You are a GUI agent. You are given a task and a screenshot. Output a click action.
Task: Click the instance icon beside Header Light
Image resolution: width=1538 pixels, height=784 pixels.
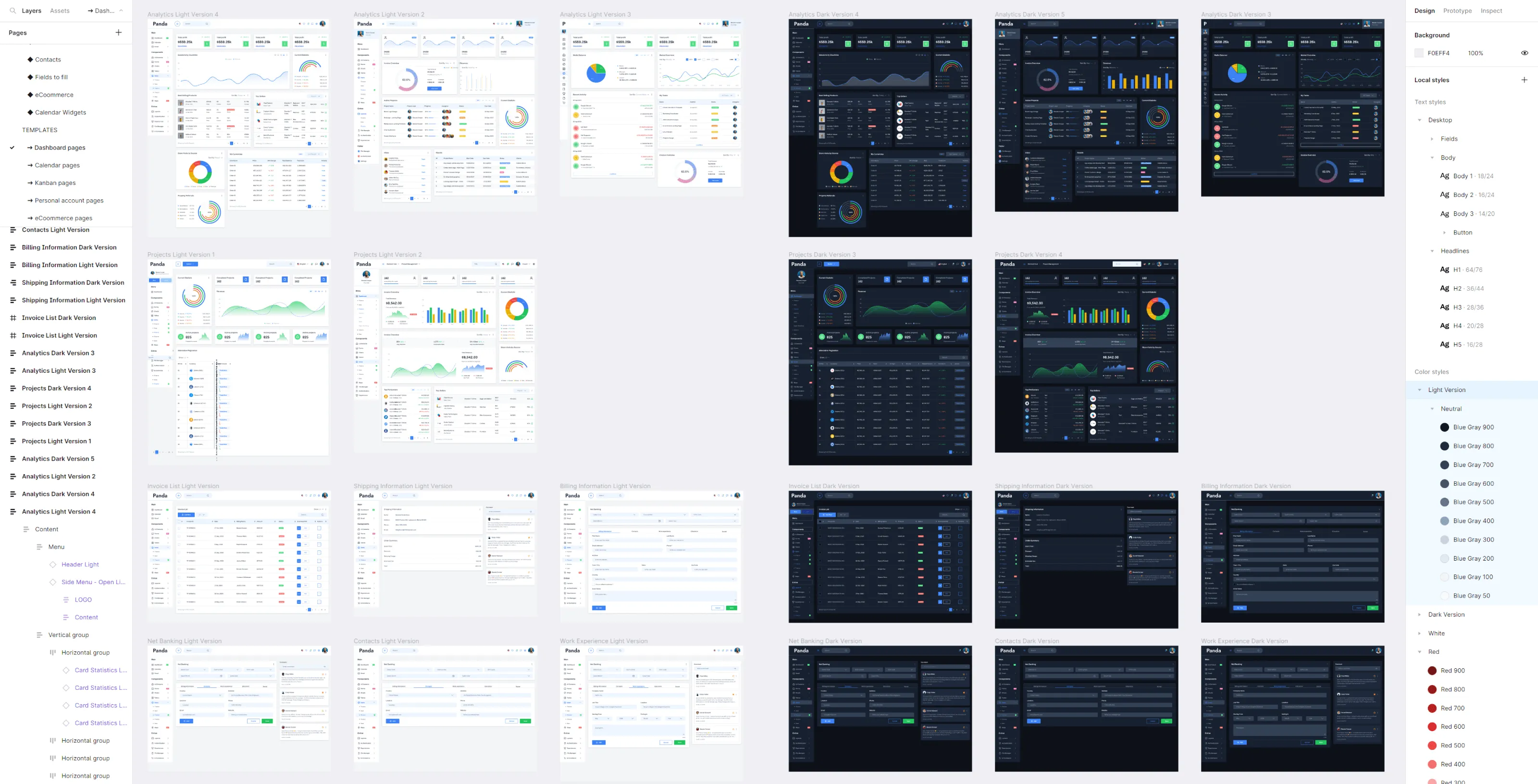(x=53, y=564)
